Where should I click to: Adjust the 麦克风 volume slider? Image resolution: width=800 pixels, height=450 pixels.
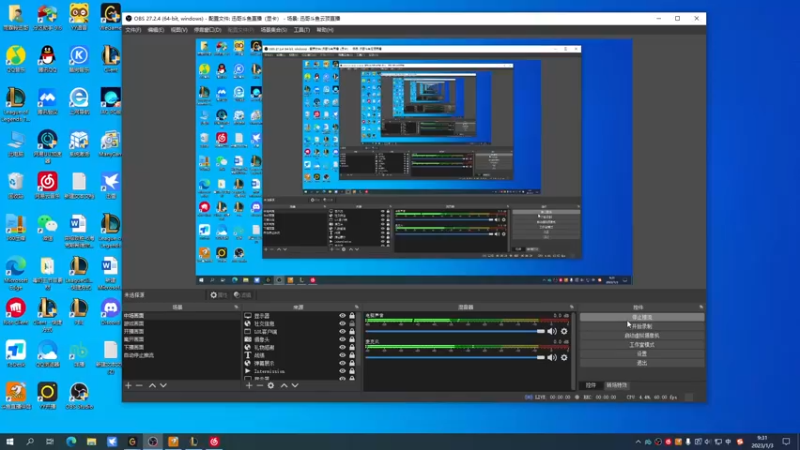click(x=455, y=358)
